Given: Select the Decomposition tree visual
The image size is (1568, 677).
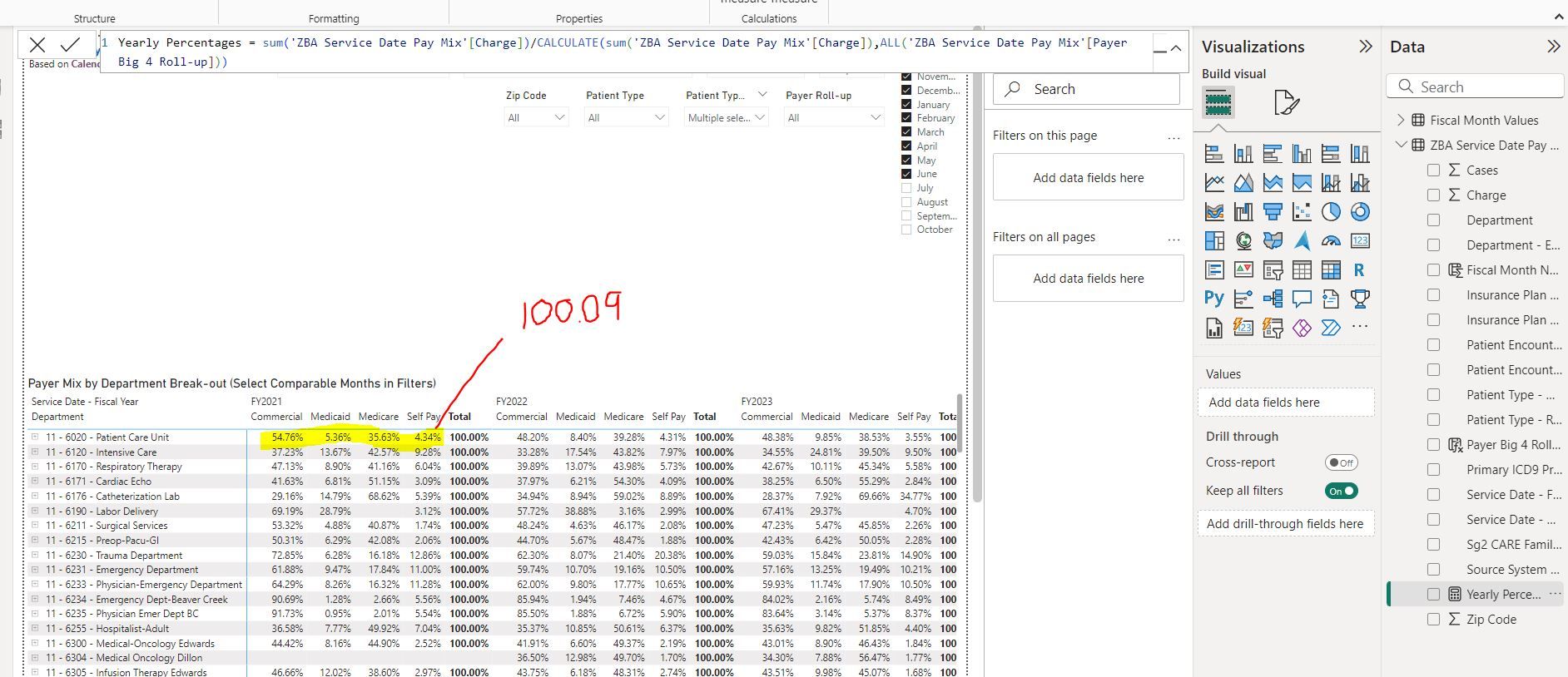Looking at the screenshot, I should tap(1273, 299).
